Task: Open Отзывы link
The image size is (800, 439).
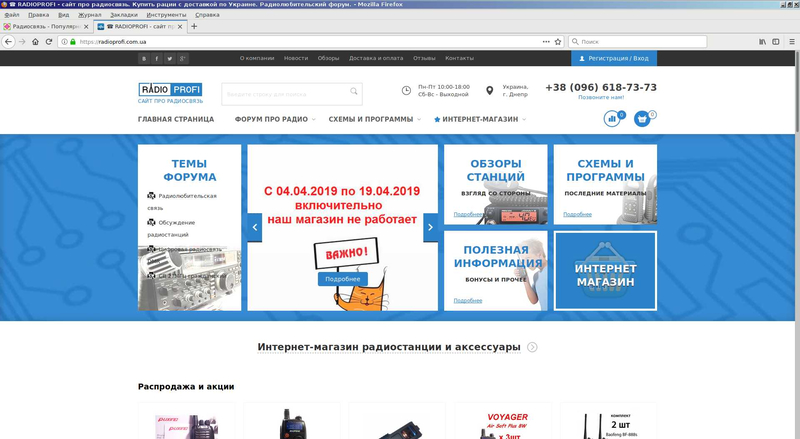Action: (x=424, y=58)
